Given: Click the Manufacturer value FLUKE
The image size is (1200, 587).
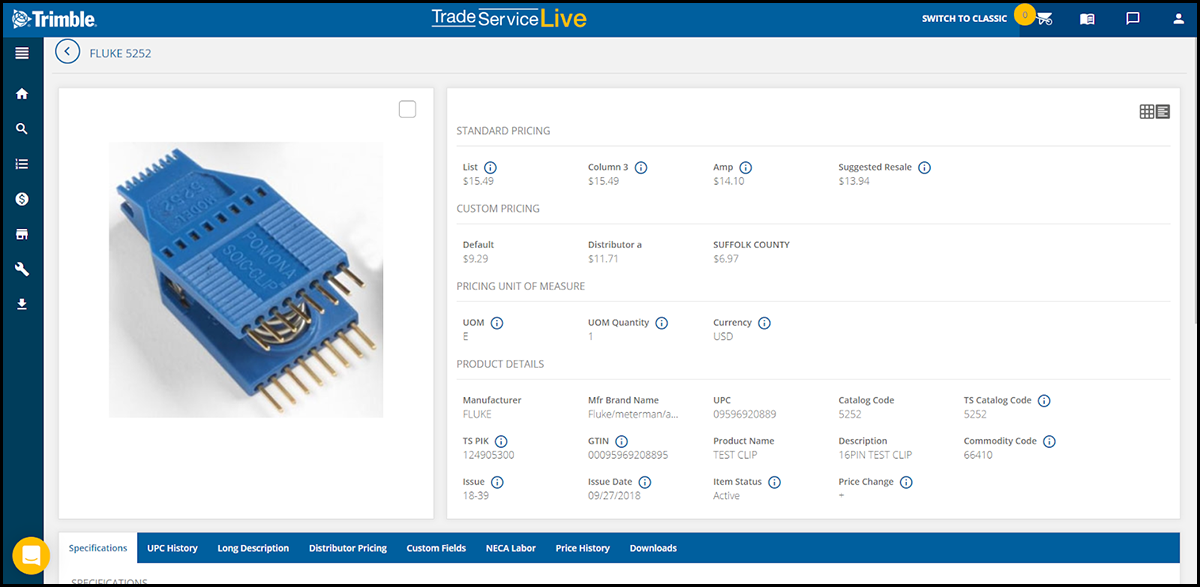Looking at the screenshot, I should (477, 414).
